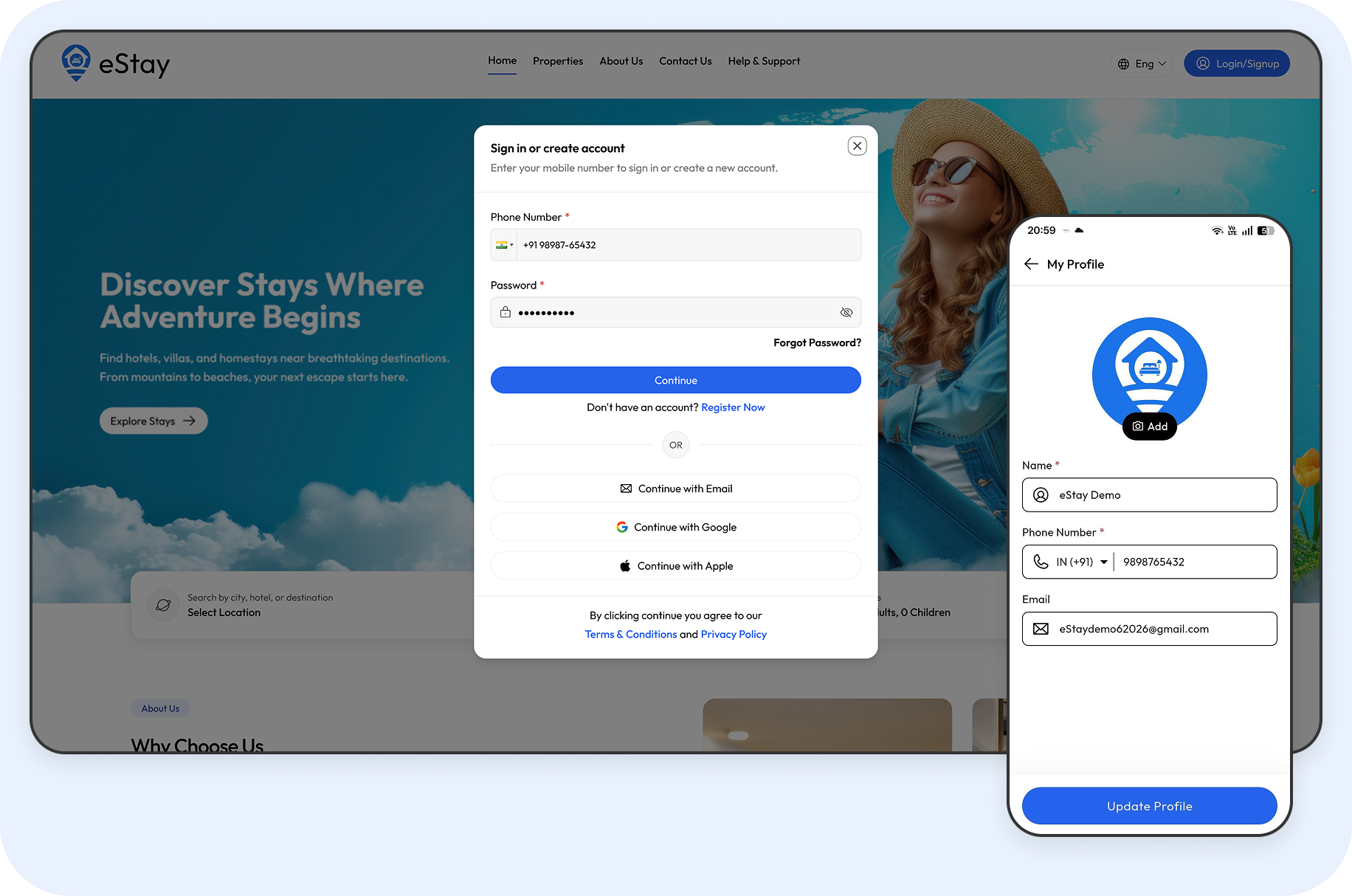Image resolution: width=1352 pixels, height=896 pixels.
Task: Open the About Us nav link
Action: (621, 61)
